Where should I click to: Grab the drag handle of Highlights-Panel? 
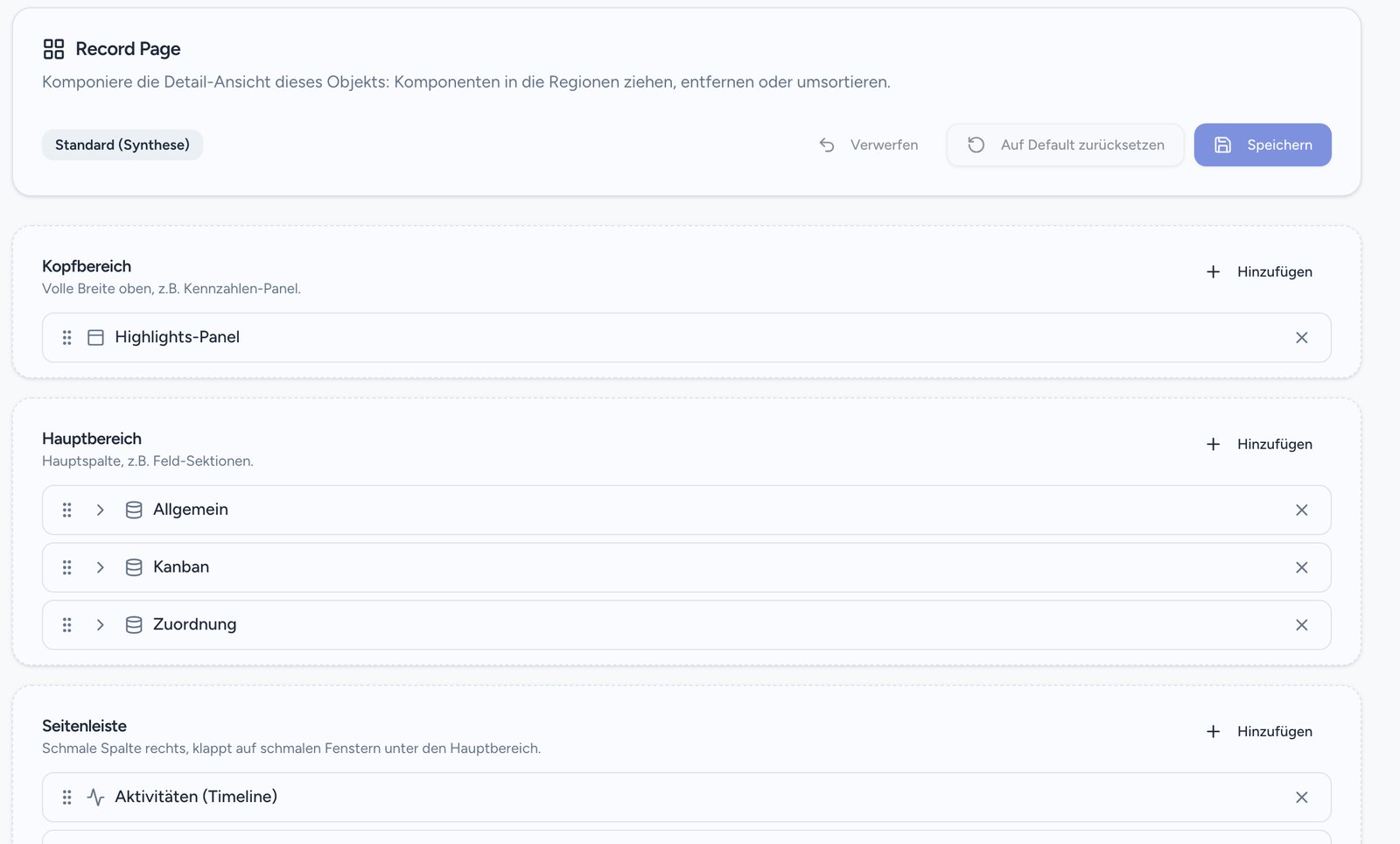click(x=66, y=338)
